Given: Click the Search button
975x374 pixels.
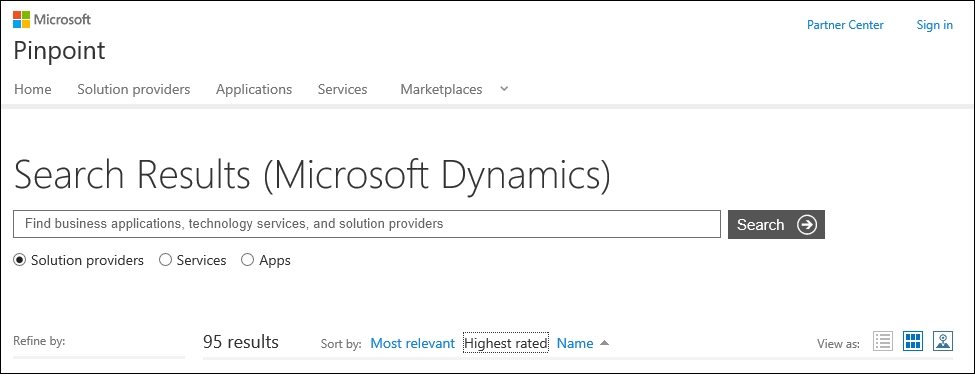Looking at the screenshot, I should pyautogui.click(x=776, y=225).
